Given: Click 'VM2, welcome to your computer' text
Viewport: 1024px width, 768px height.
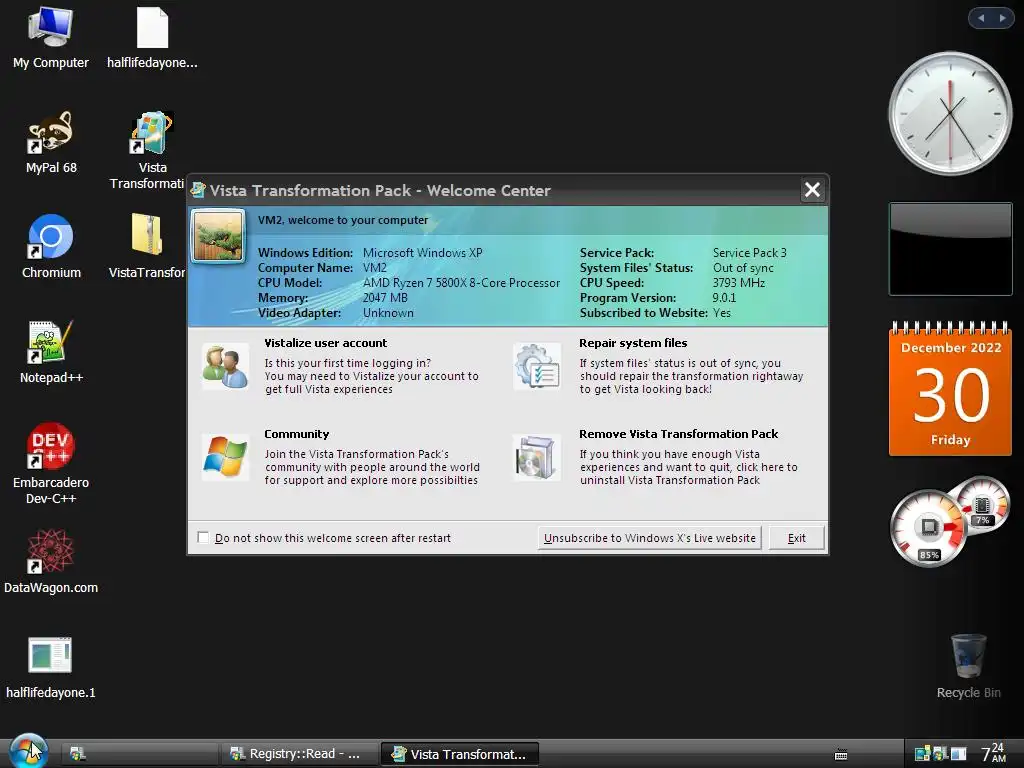Looking at the screenshot, I should coord(343,220).
